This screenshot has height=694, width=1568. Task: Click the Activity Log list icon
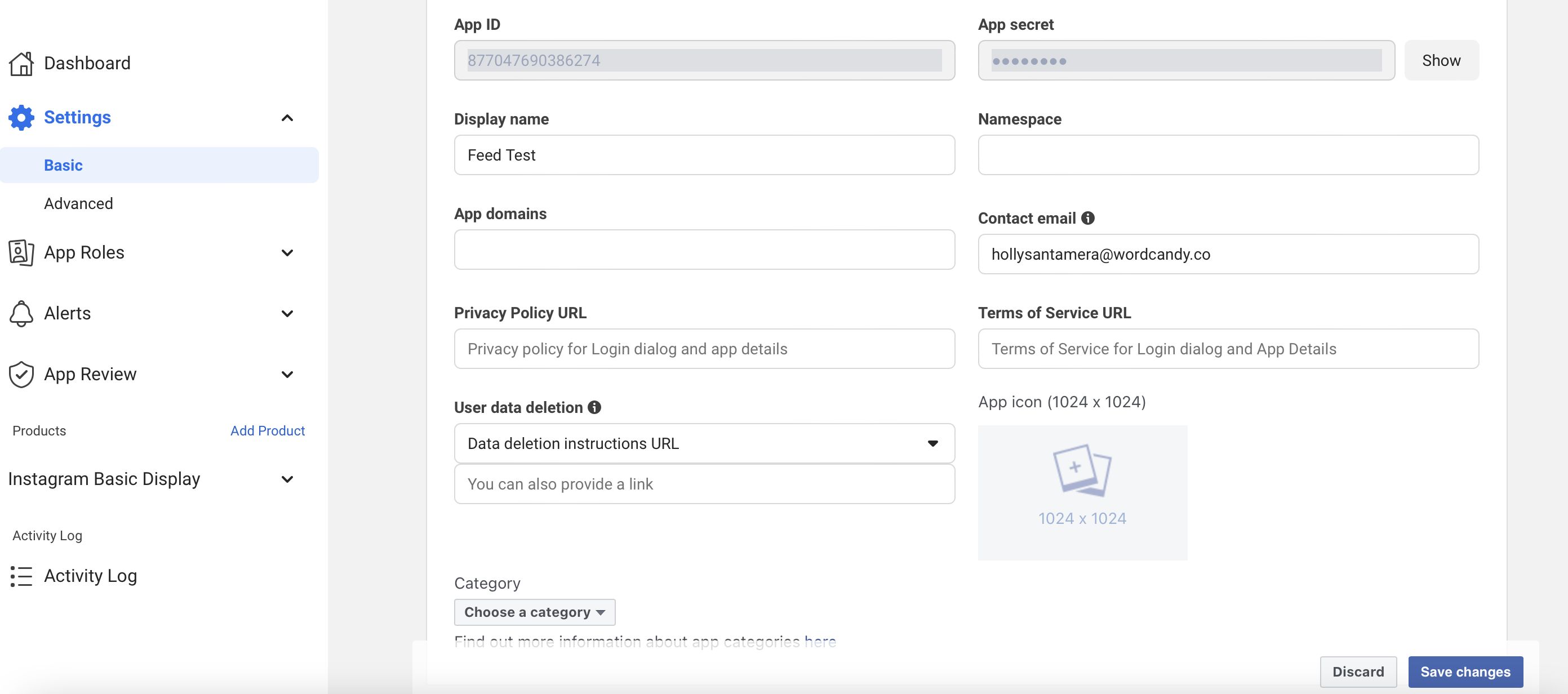(x=21, y=576)
